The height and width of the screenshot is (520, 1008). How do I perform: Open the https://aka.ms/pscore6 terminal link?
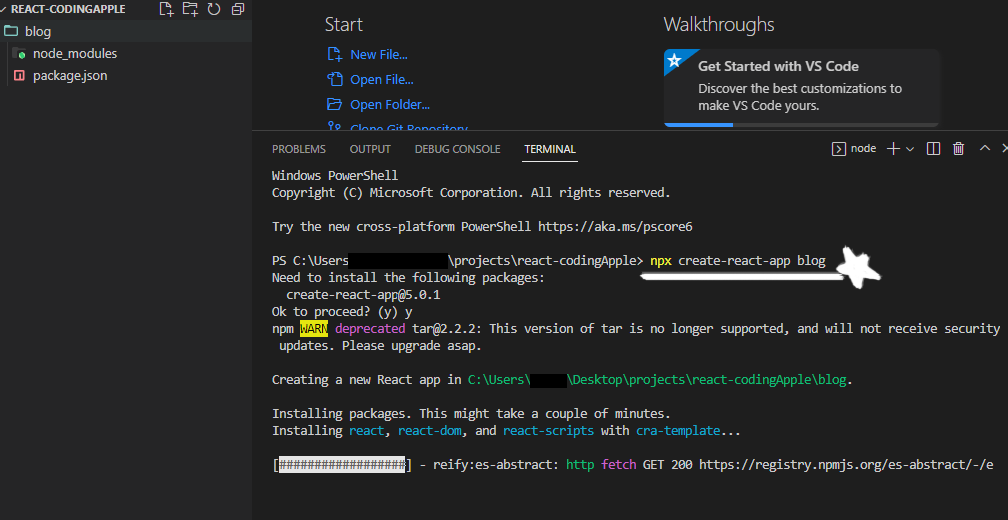point(615,227)
